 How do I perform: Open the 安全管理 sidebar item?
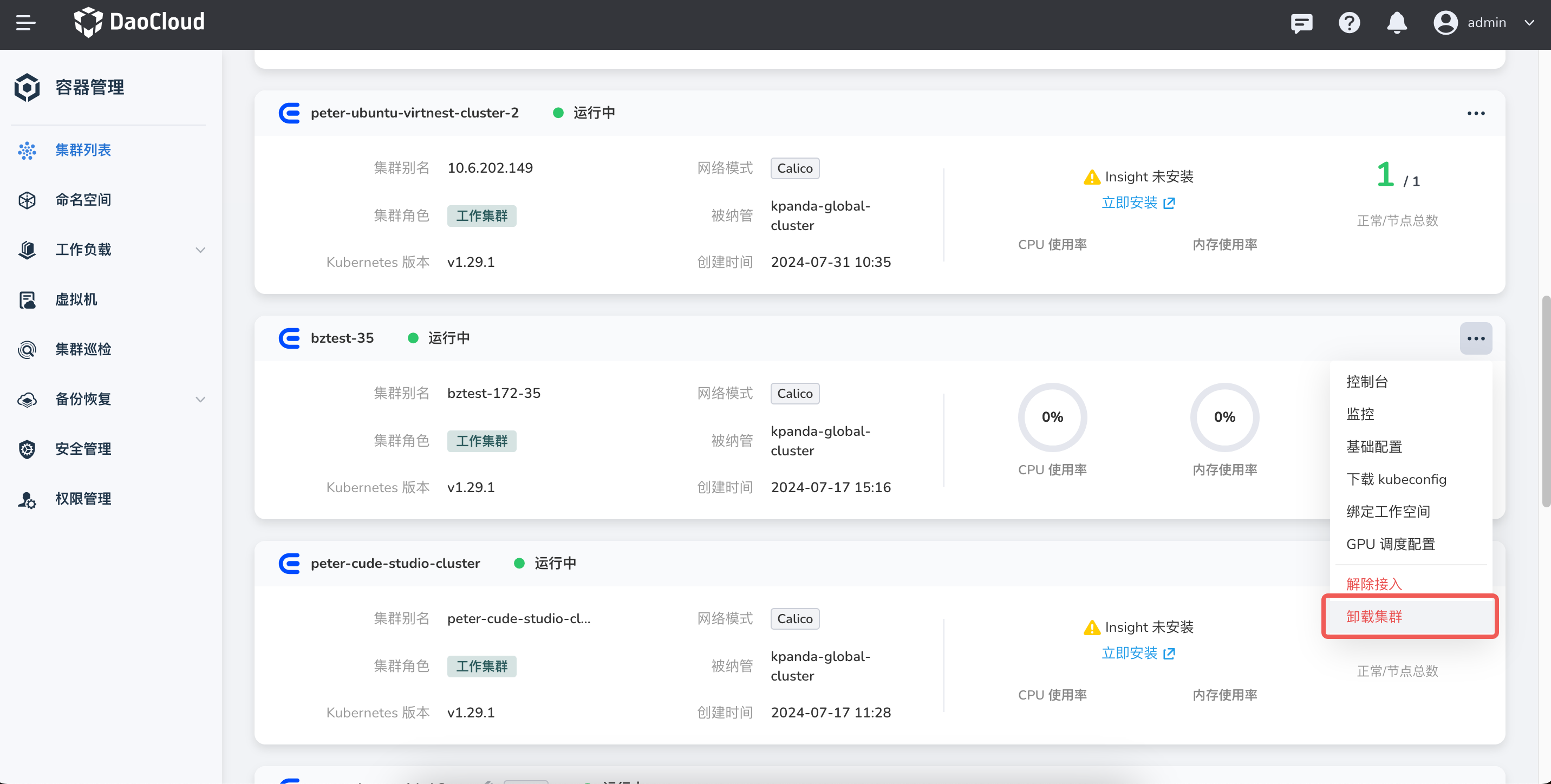pyautogui.click(x=83, y=449)
